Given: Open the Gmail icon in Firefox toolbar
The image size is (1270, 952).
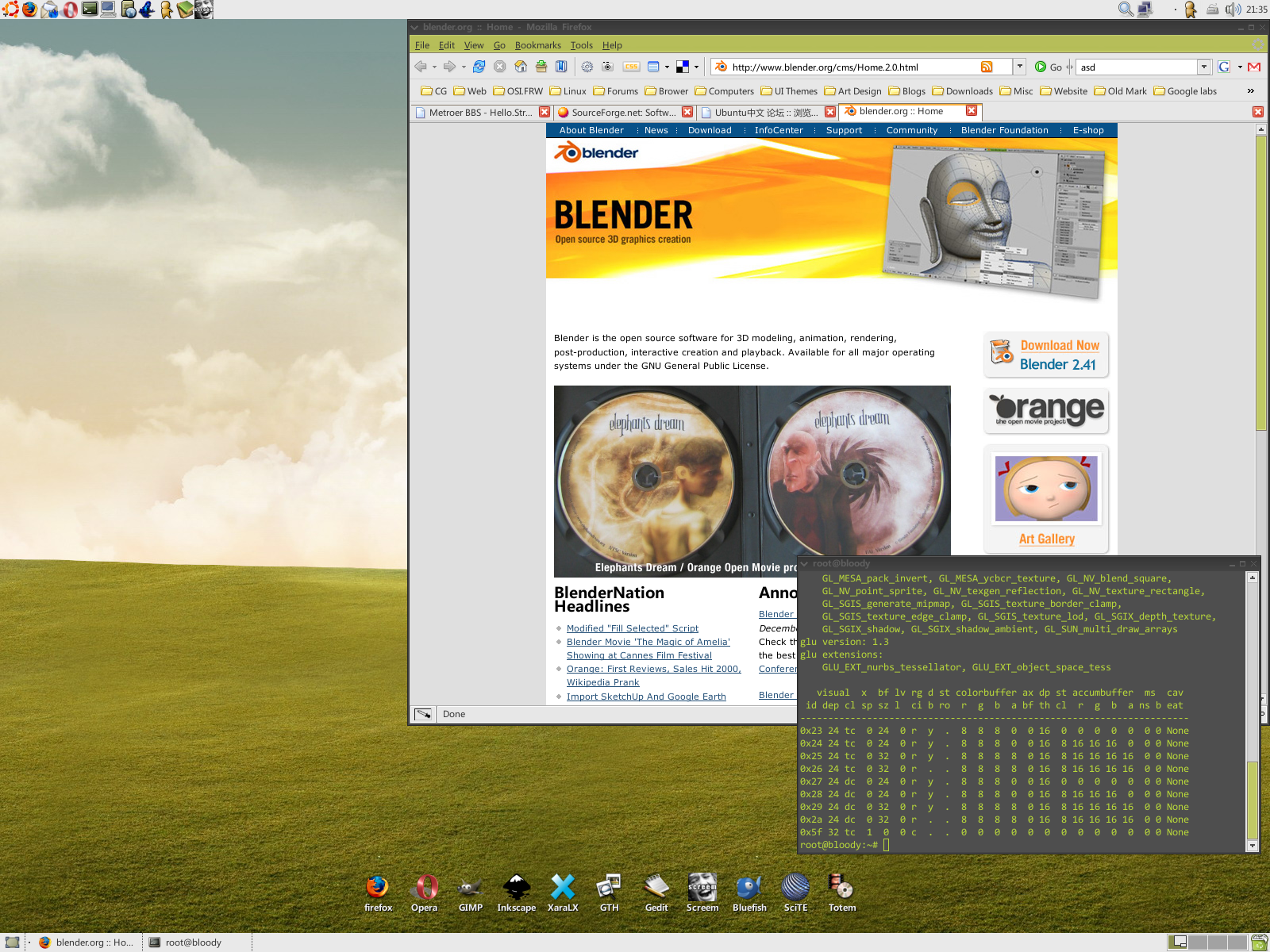Looking at the screenshot, I should click(x=1254, y=67).
